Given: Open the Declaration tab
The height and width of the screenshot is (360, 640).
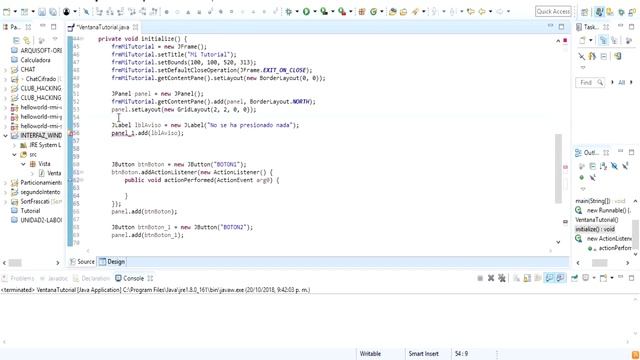Looking at the screenshot, I should tap(91, 278).
